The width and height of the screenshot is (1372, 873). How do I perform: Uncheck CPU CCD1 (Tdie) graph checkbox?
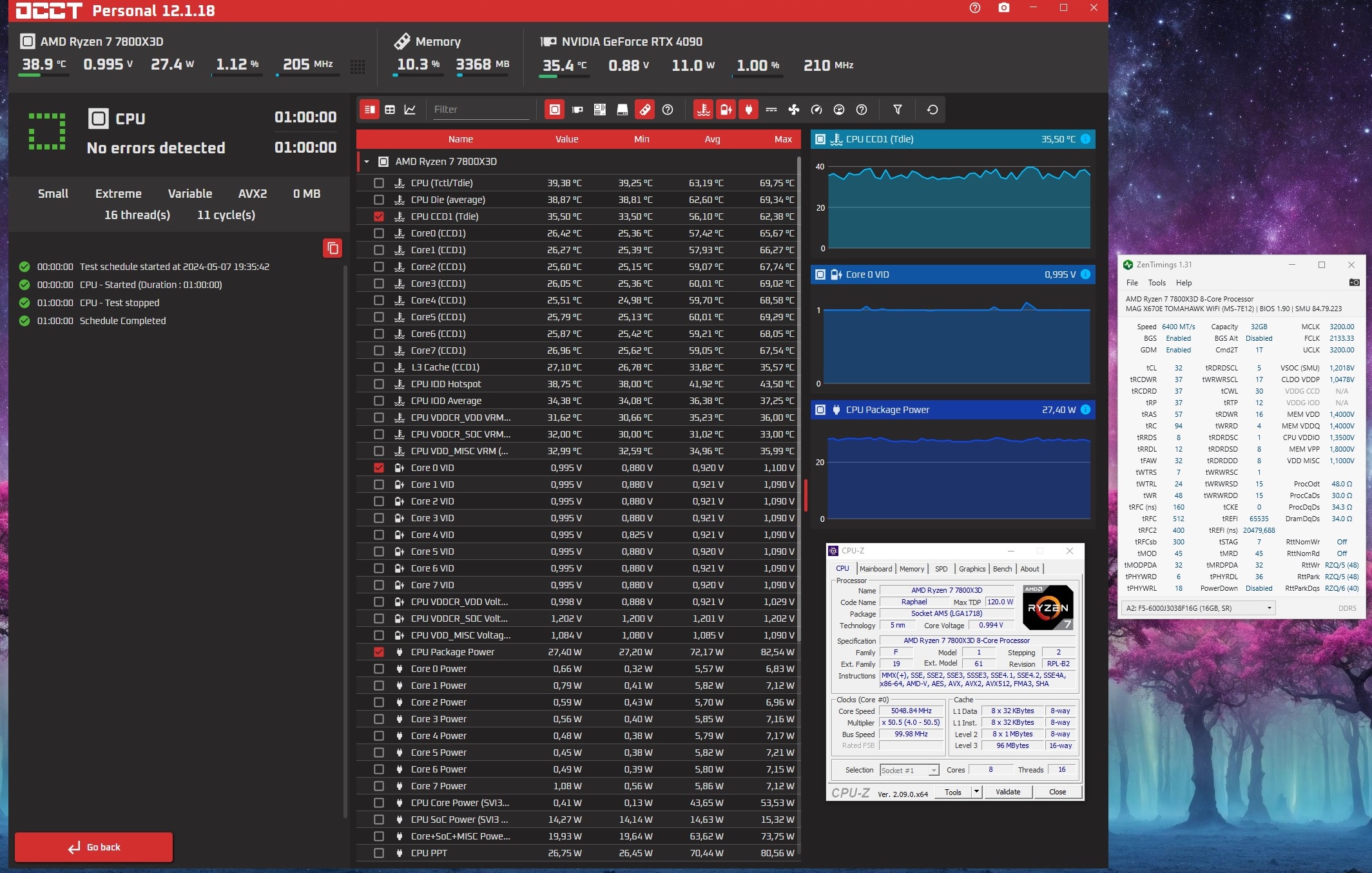[x=379, y=216]
